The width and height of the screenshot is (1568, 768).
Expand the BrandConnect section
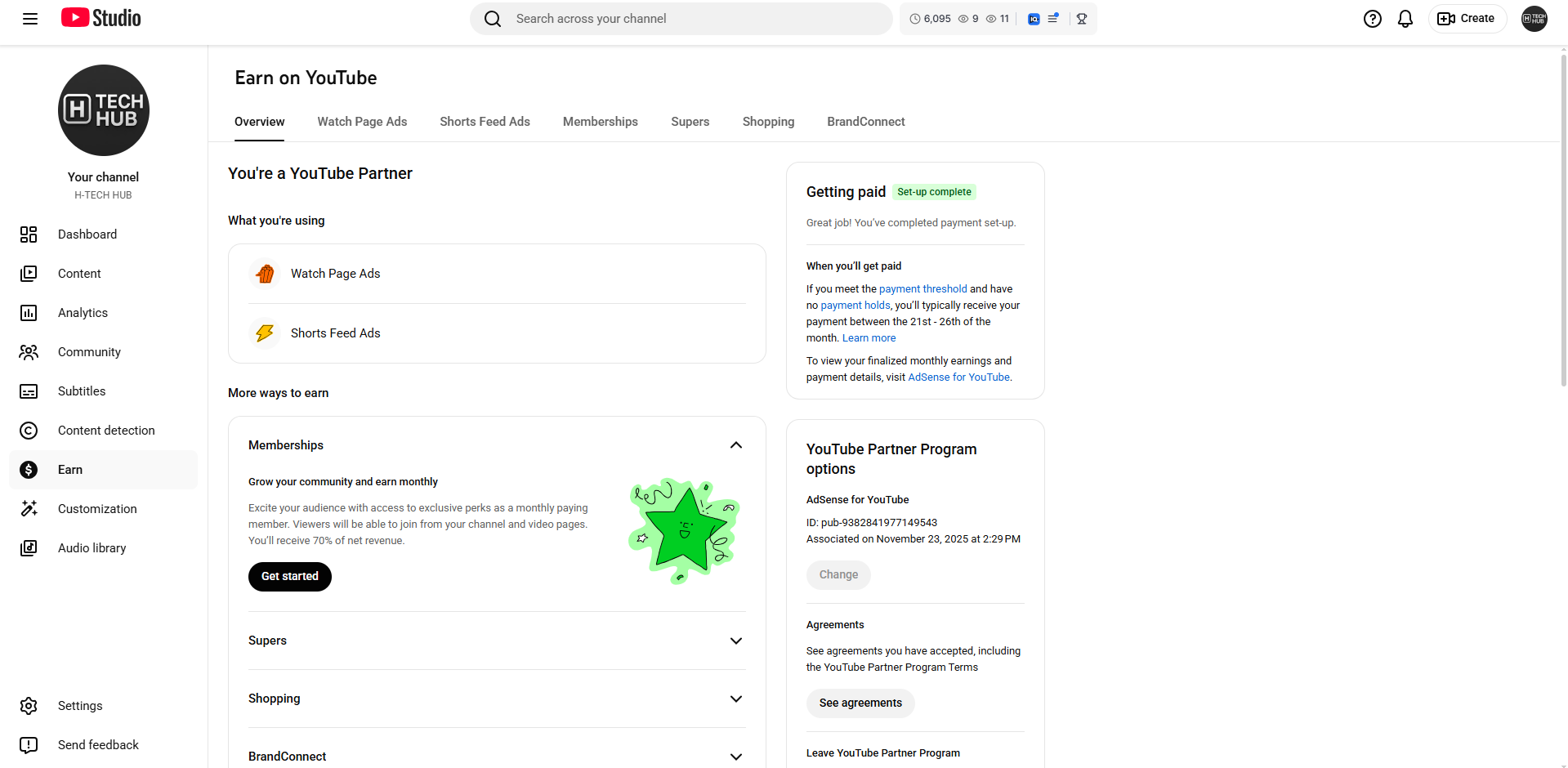click(735, 757)
